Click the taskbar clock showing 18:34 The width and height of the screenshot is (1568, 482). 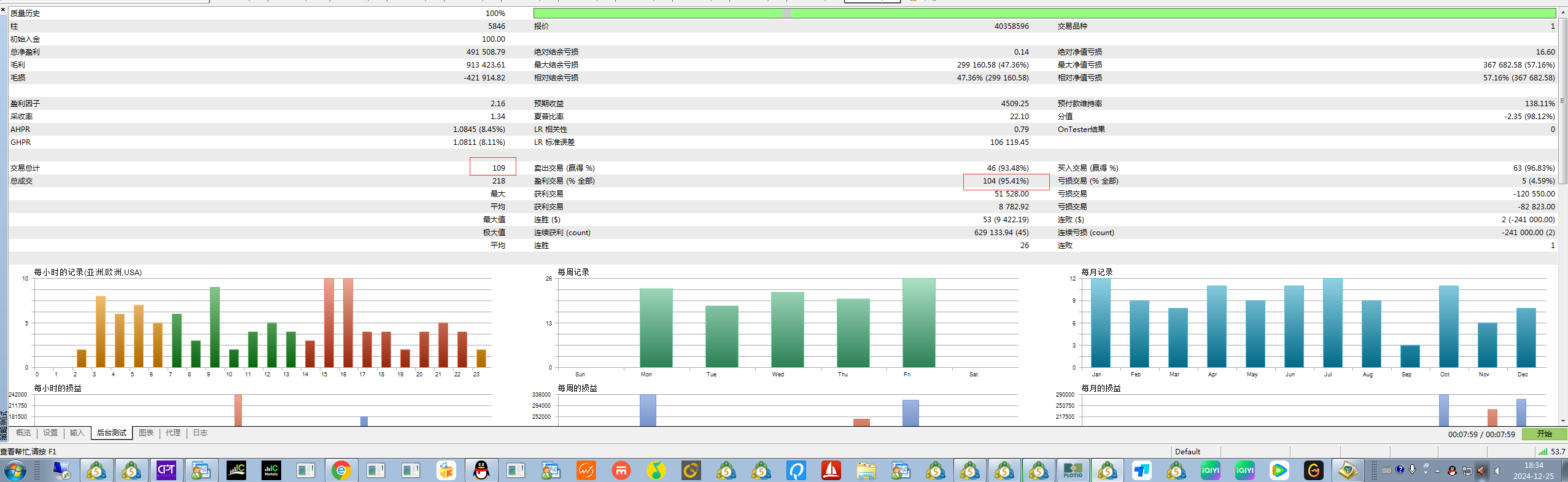(1533, 471)
